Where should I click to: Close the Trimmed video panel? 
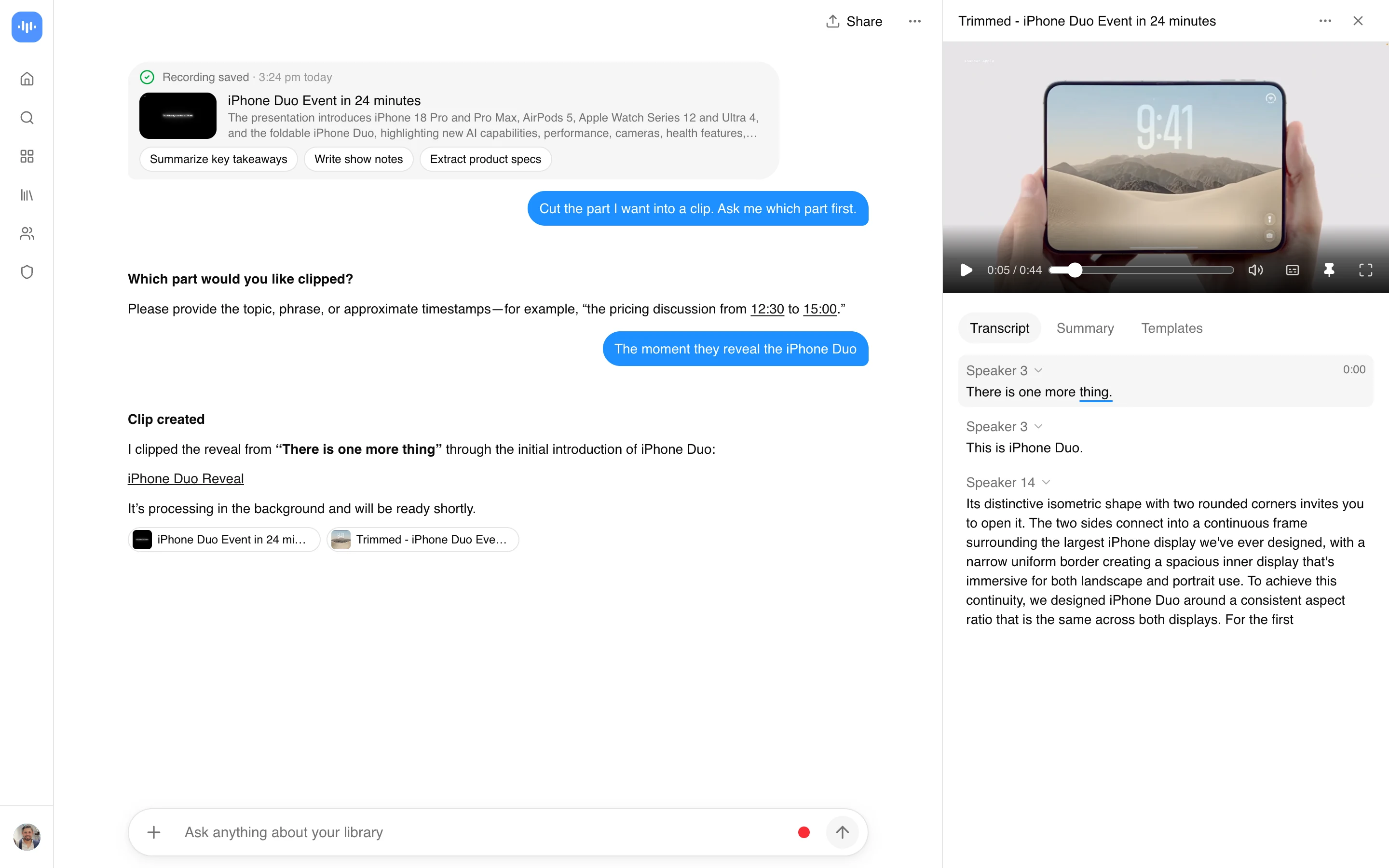1358,21
